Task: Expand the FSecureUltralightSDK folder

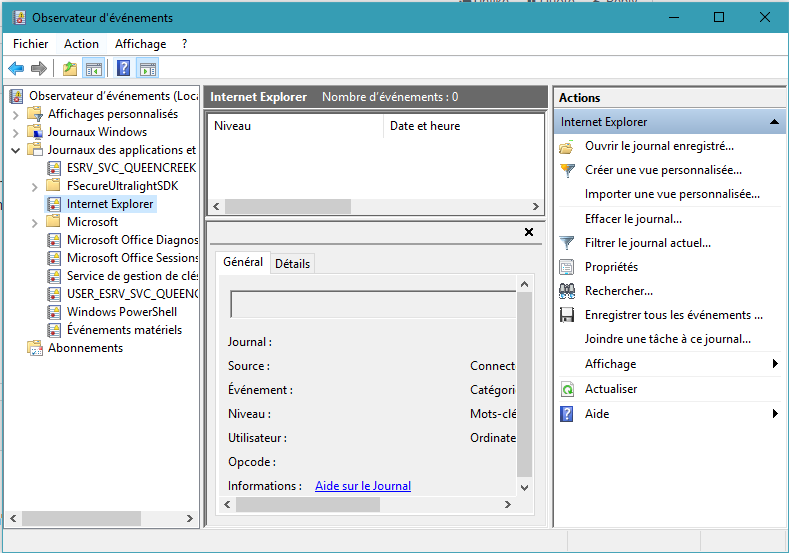Action: [x=34, y=187]
